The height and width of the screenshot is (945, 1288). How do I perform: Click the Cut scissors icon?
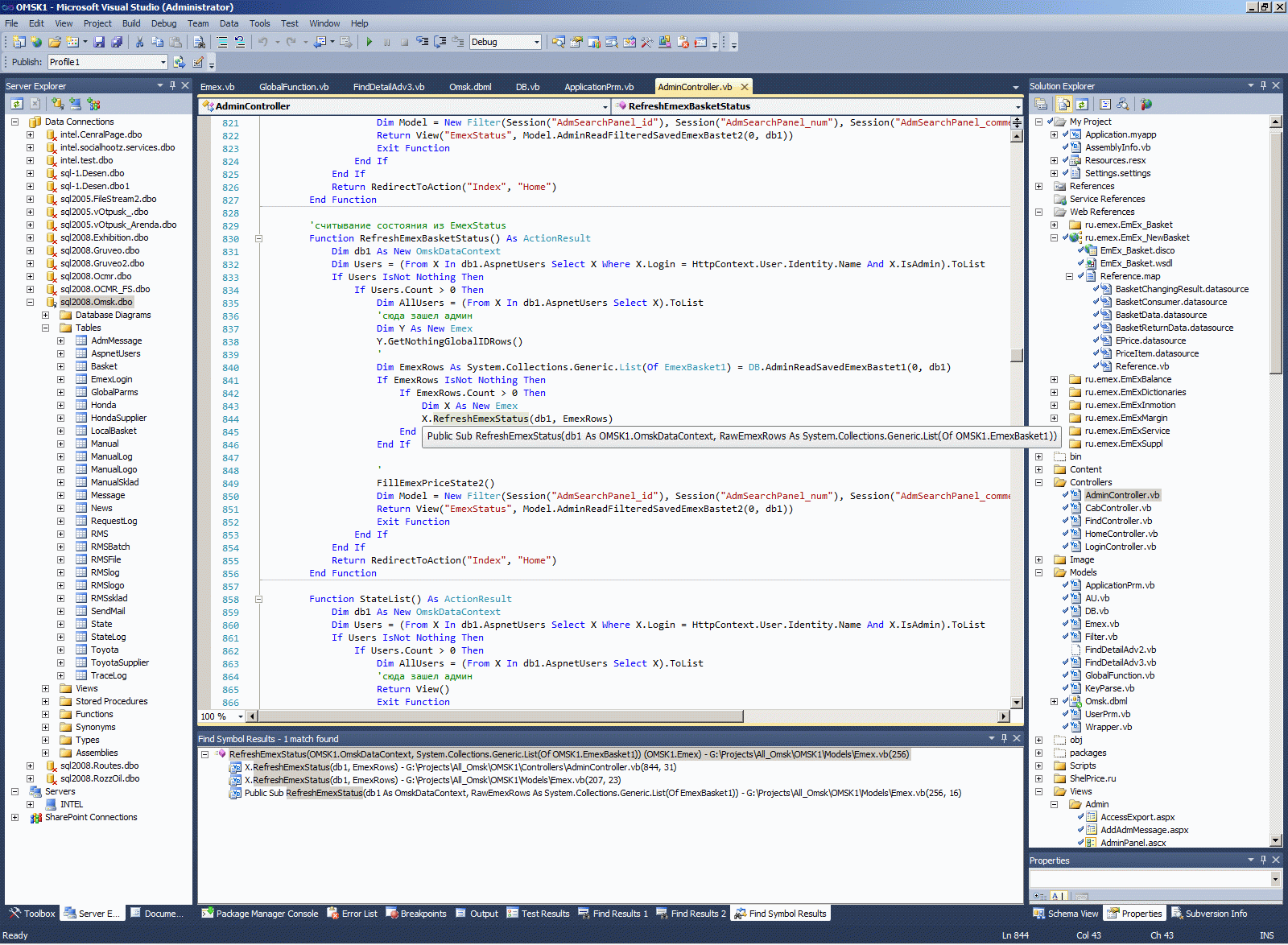click(x=139, y=42)
